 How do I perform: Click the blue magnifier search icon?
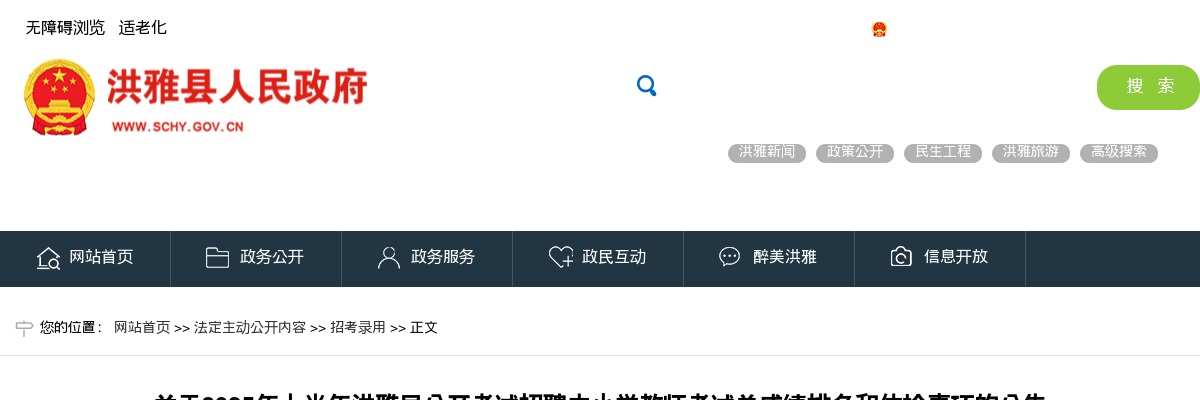click(x=646, y=86)
